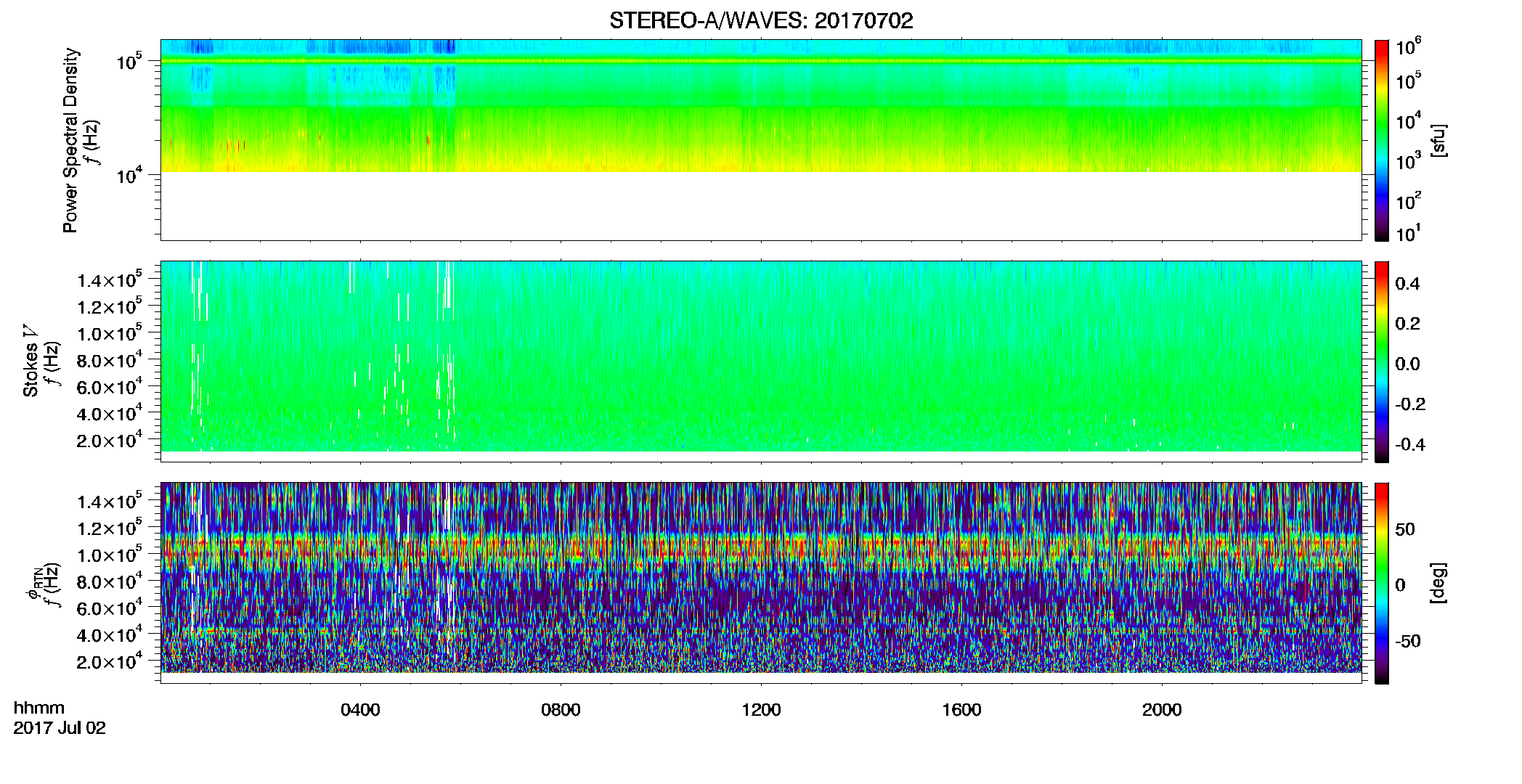Click the Power Spectral Density axis label
Viewport: 1522px width, 784px height.
click(70, 140)
